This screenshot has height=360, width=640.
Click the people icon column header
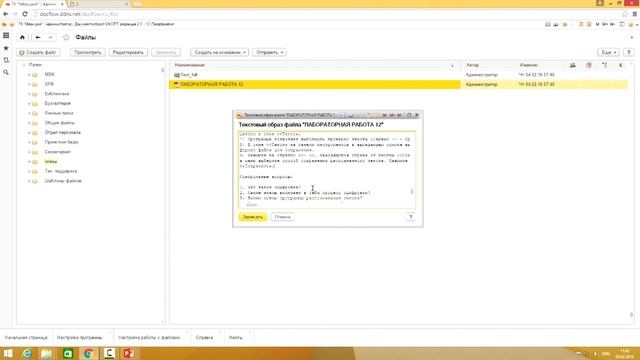(x=573, y=65)
